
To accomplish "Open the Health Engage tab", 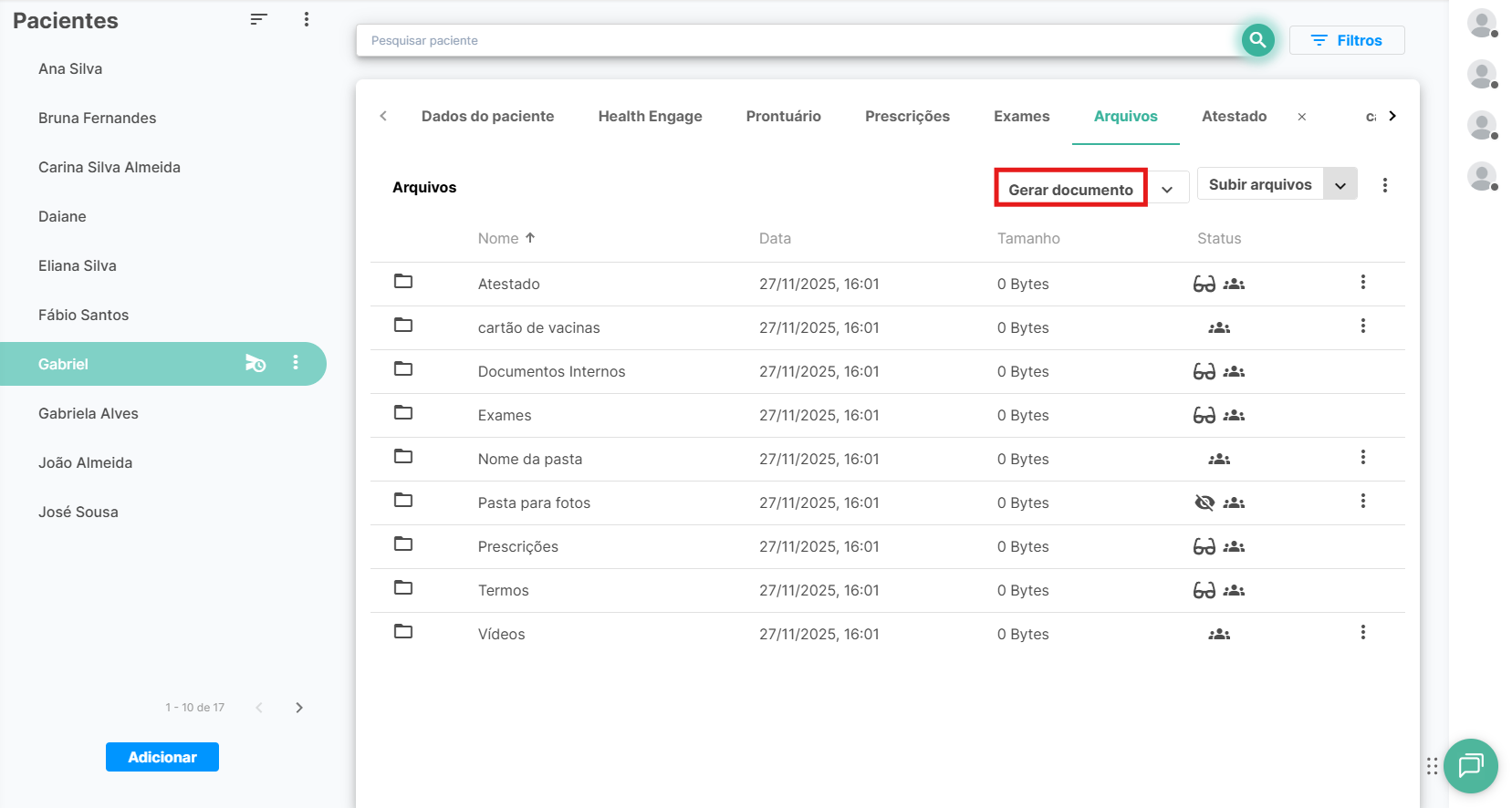I will tap(650, 116).
